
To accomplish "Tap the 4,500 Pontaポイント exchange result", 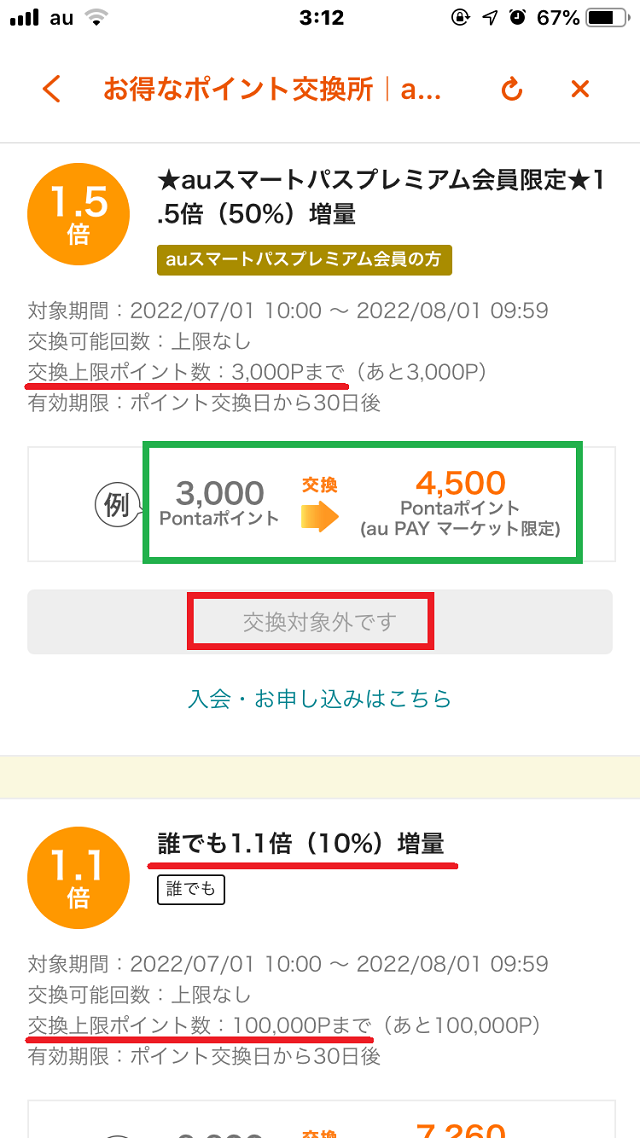I will (460, 502).
